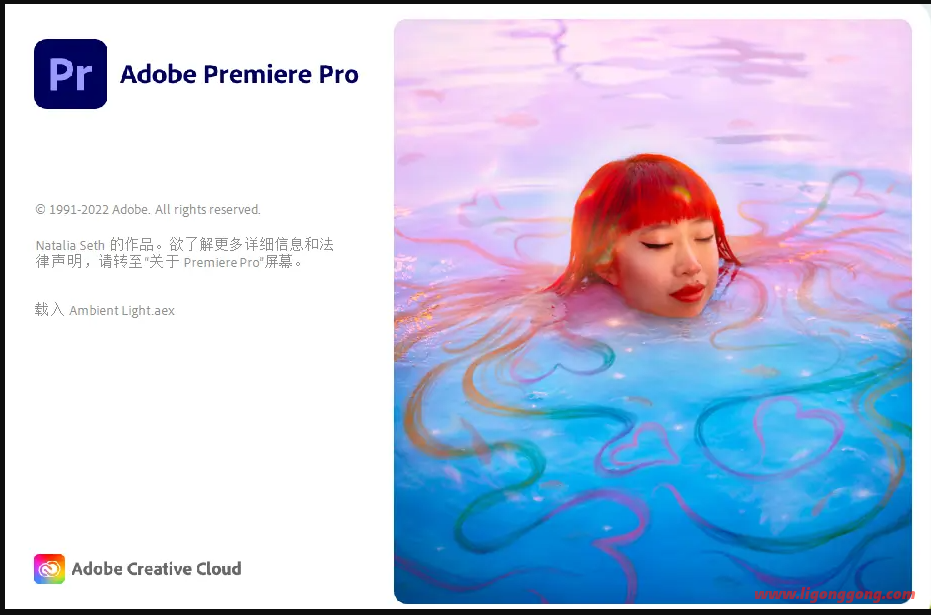Click the 1991-2022 Adobe copyright line
The image size is (931, 615).
148,210
